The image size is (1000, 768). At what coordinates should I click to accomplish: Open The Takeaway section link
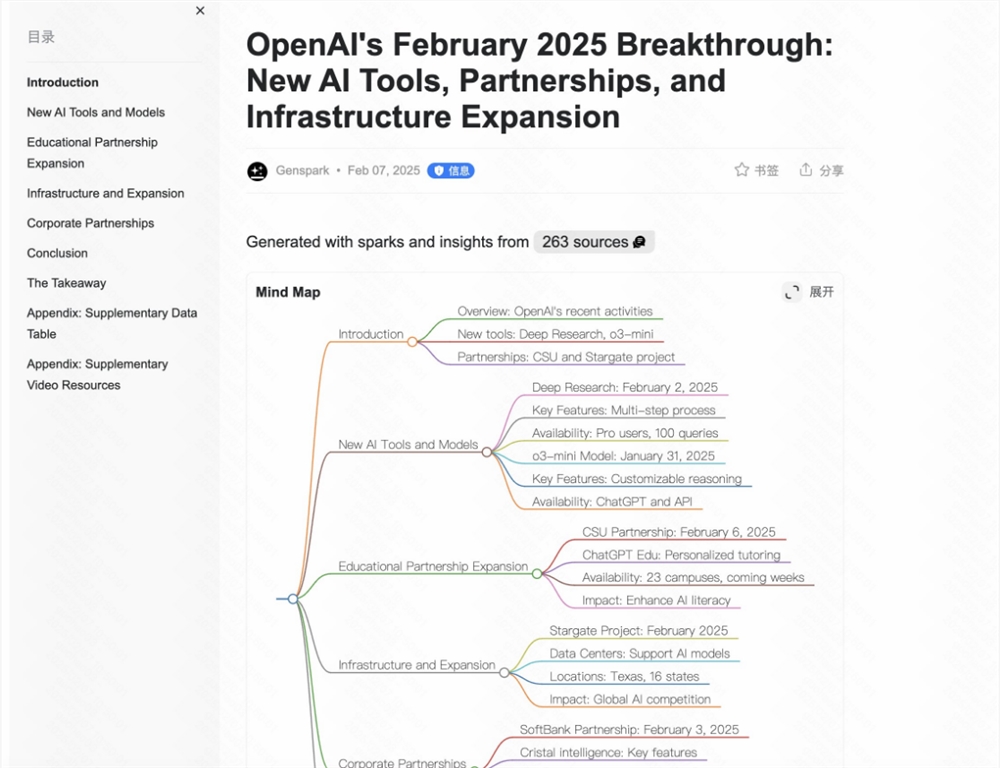[x=66, y=284]
